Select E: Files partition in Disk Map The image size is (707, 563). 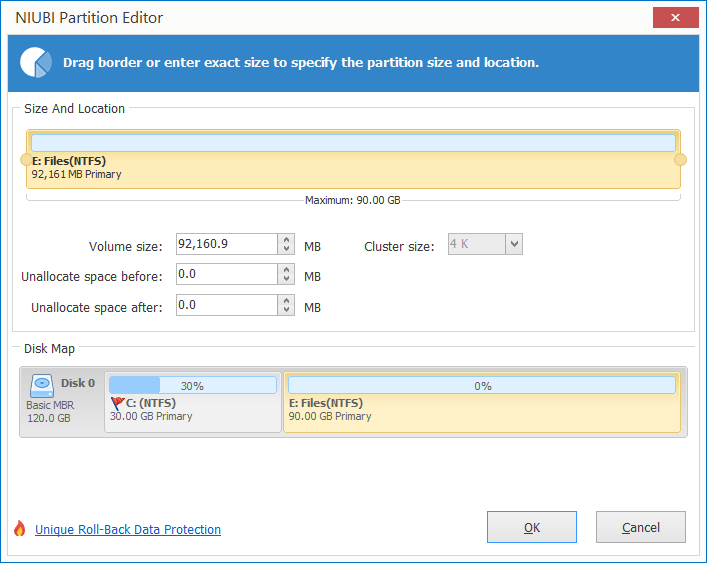(x=482, y=402)
